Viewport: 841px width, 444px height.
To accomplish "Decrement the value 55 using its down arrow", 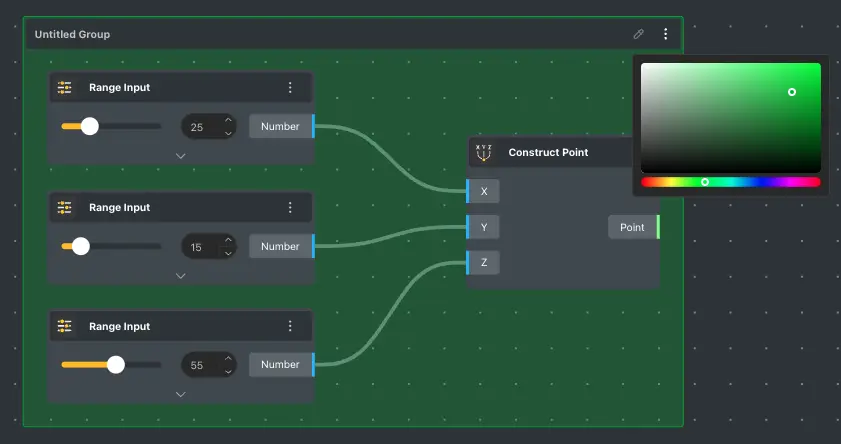I will point(228,371).
